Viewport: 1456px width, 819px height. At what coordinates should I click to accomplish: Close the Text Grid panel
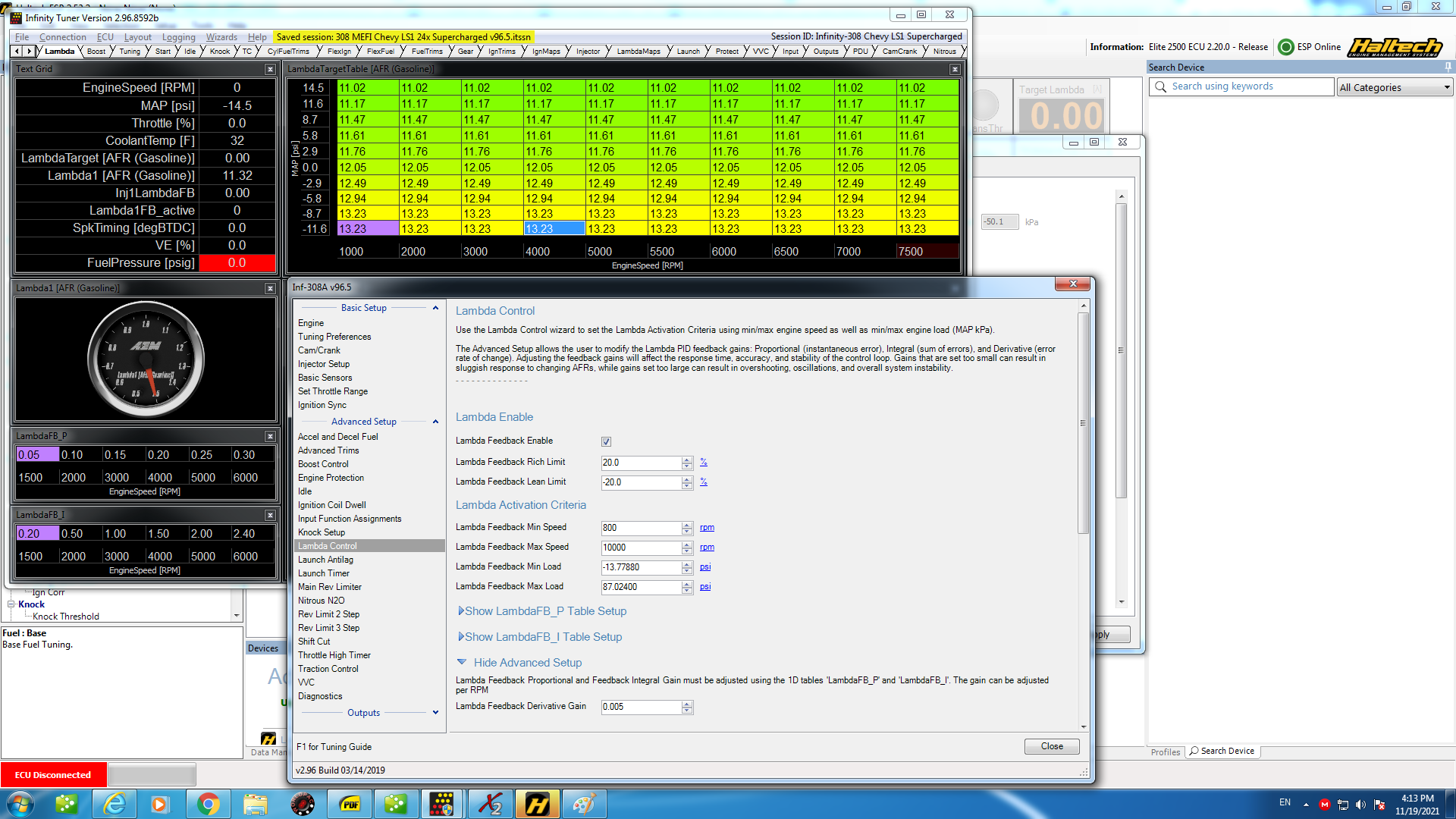(x=270, y=69)
